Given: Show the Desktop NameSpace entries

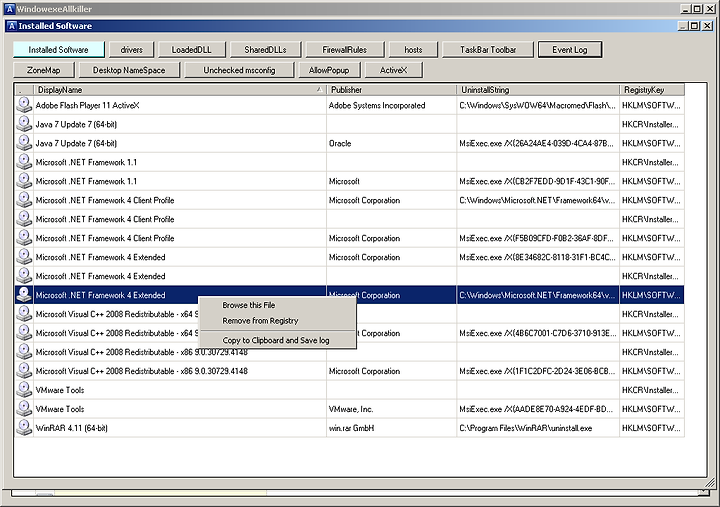Looking at the screenshot, I should coord(129,70).
